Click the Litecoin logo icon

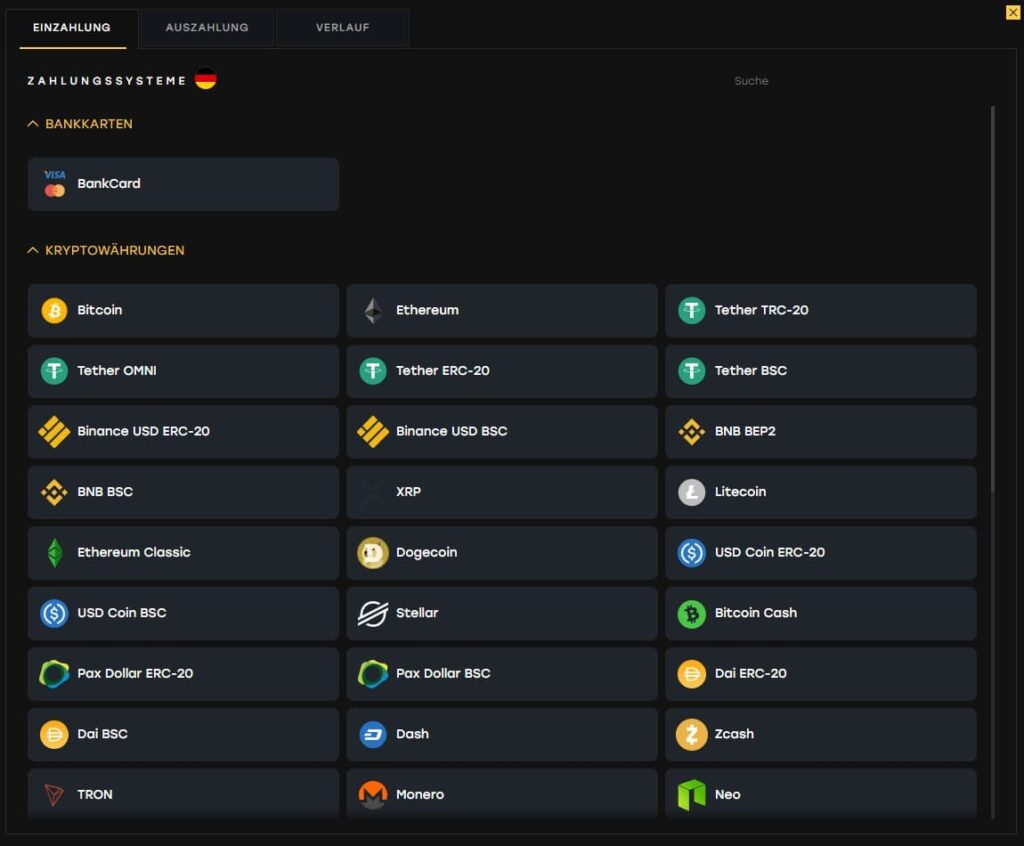pos(691,492)
